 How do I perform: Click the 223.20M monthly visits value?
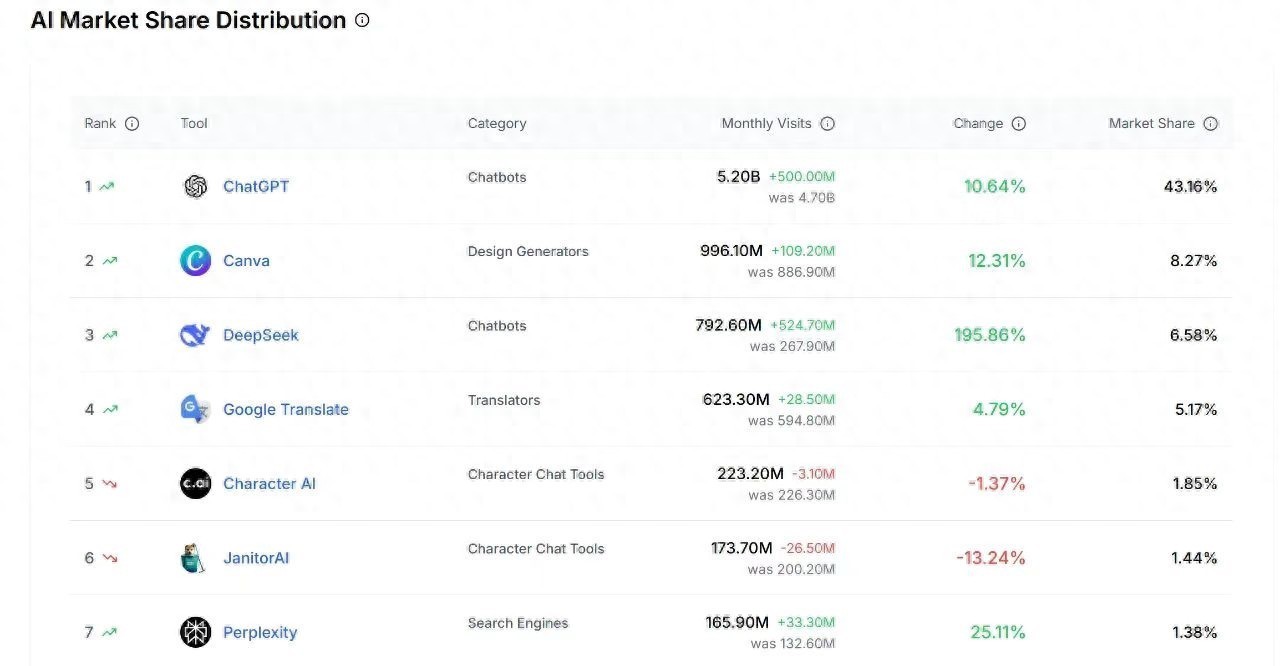(x=751, y=474)
